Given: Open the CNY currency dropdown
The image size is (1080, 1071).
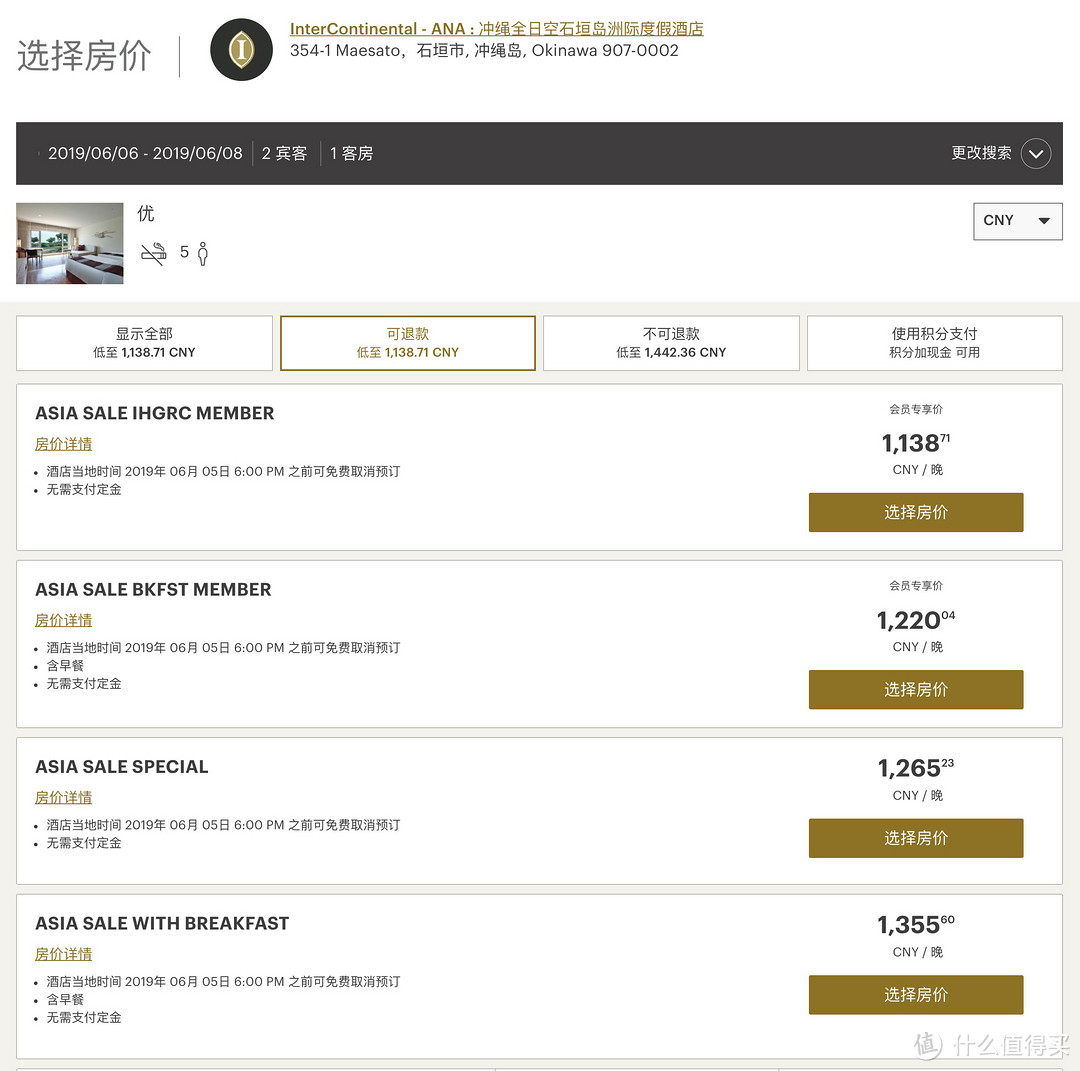Looking at the screenshot, I should (x=1017, y=221).
